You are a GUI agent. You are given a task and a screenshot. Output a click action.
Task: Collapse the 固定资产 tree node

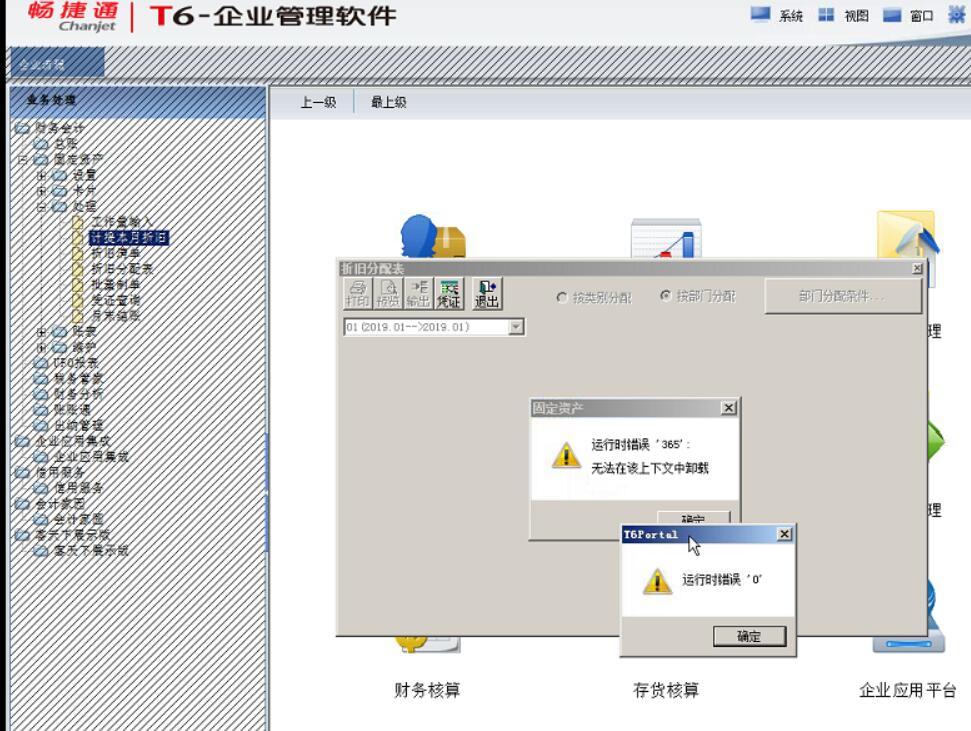click(23, 159)
